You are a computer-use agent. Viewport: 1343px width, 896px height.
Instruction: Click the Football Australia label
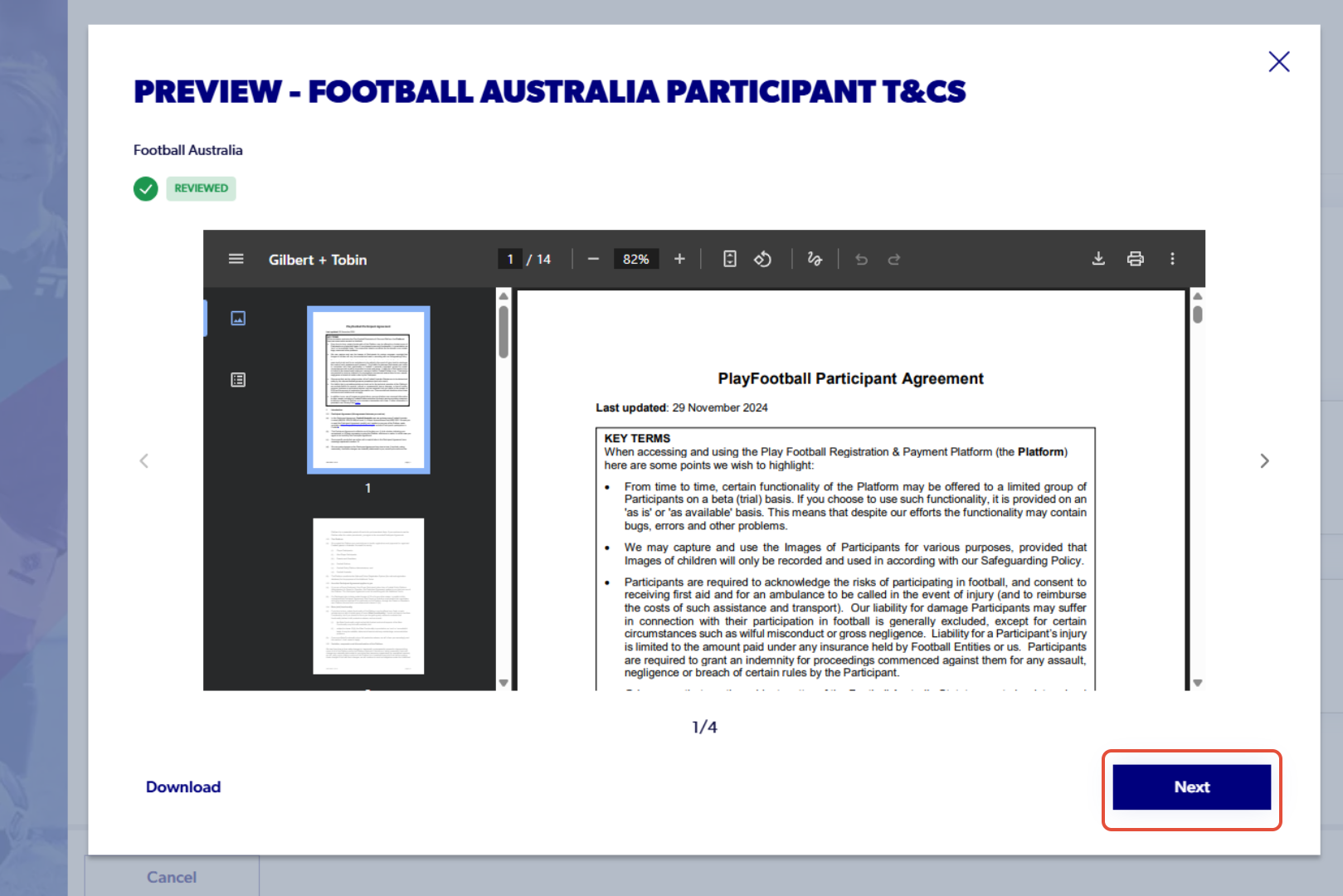188,150
